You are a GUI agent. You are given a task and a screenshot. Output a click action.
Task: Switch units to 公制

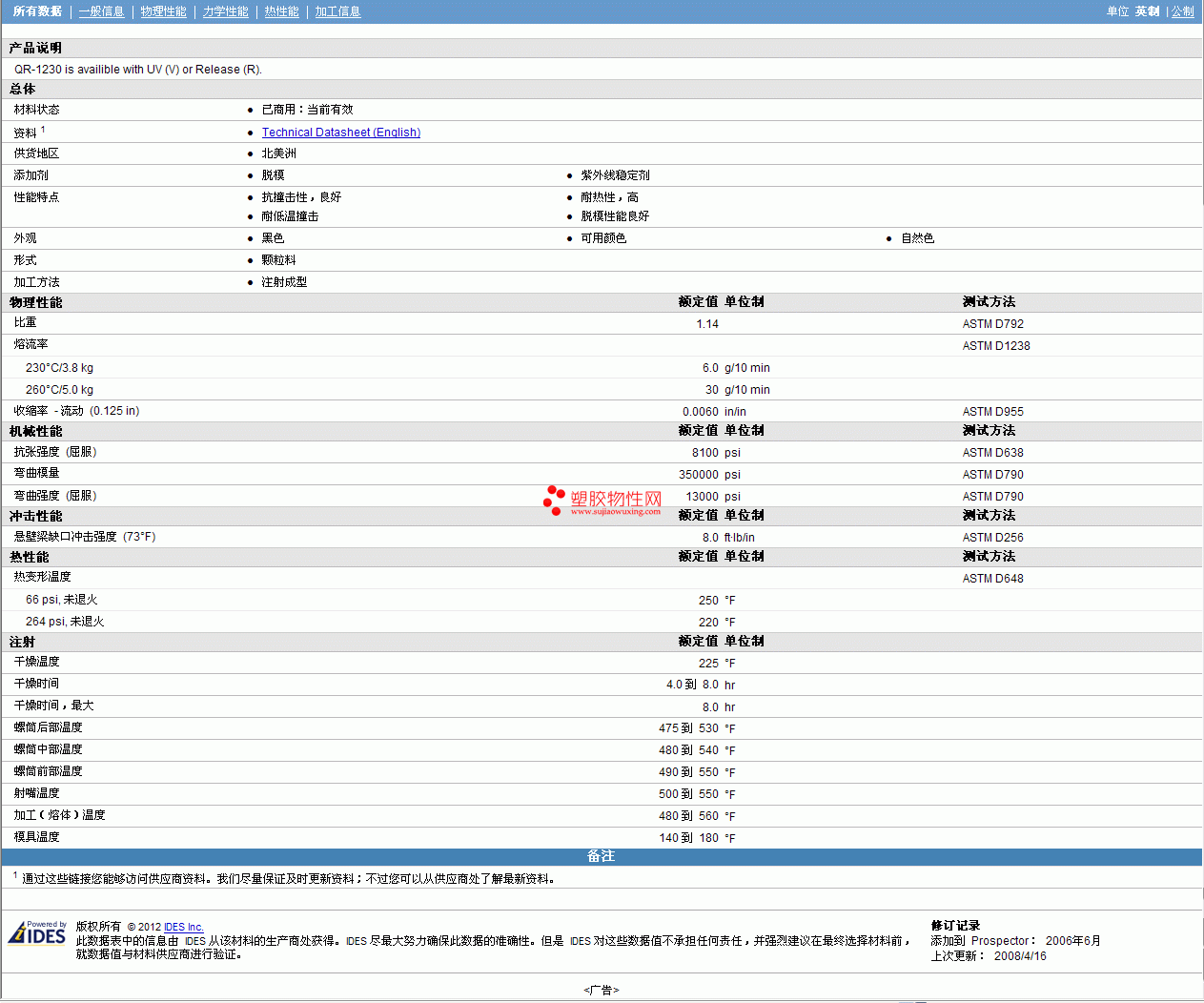click(x=1182, y=11)
